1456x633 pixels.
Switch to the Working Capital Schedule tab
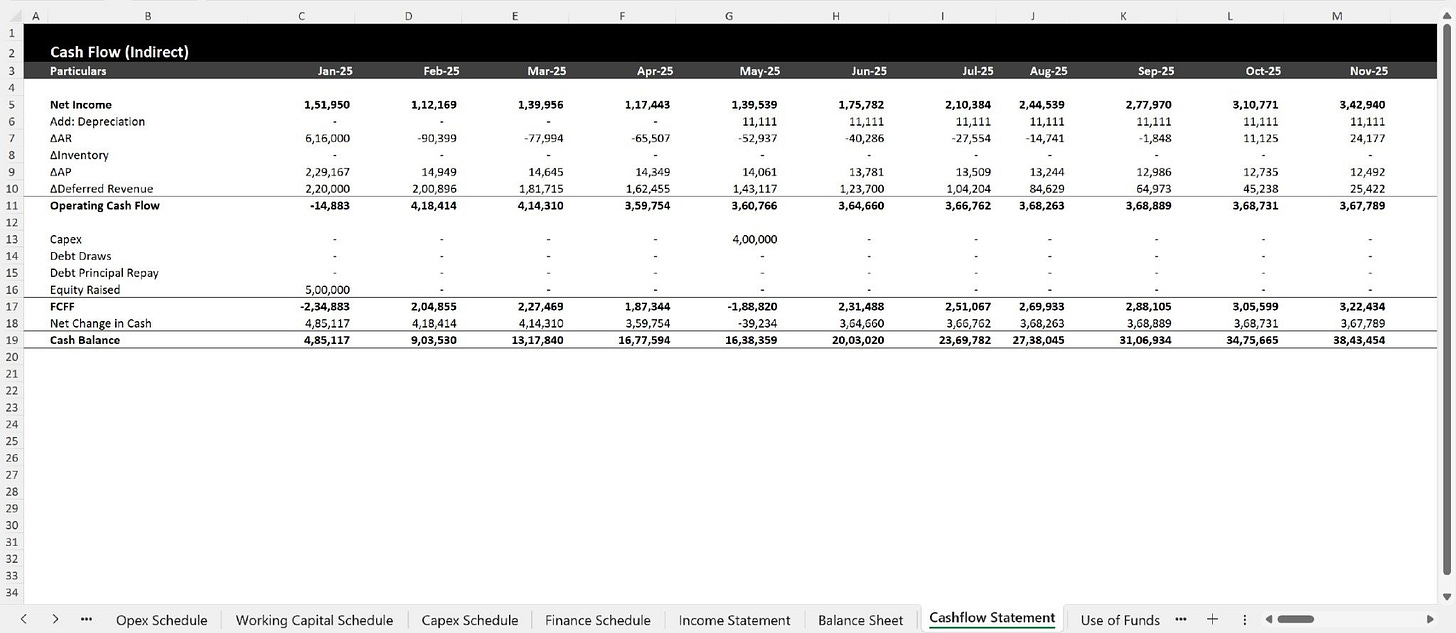(314, 620)
